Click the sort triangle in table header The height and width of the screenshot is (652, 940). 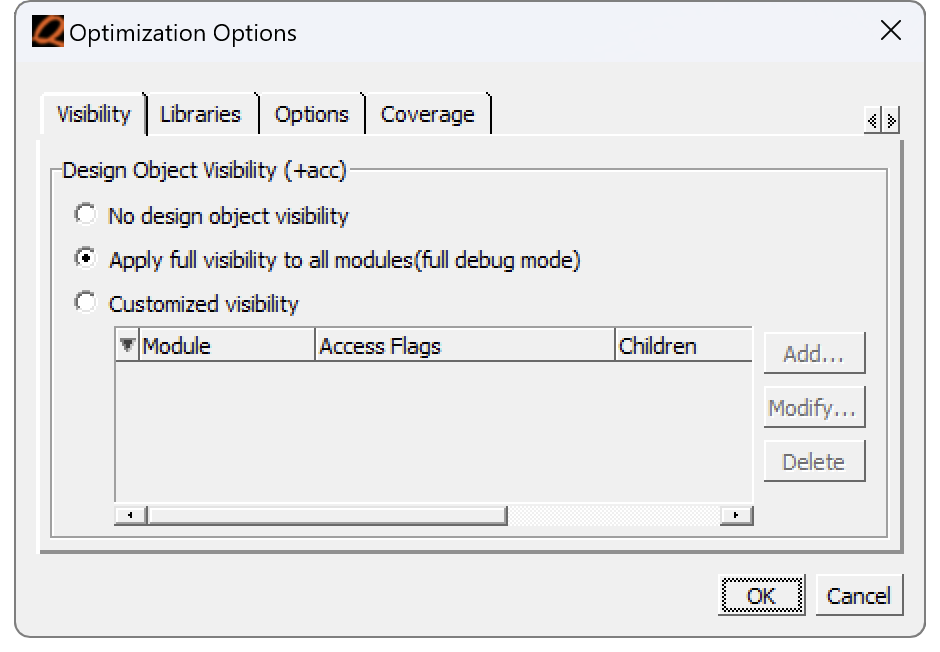click(127, 345)
